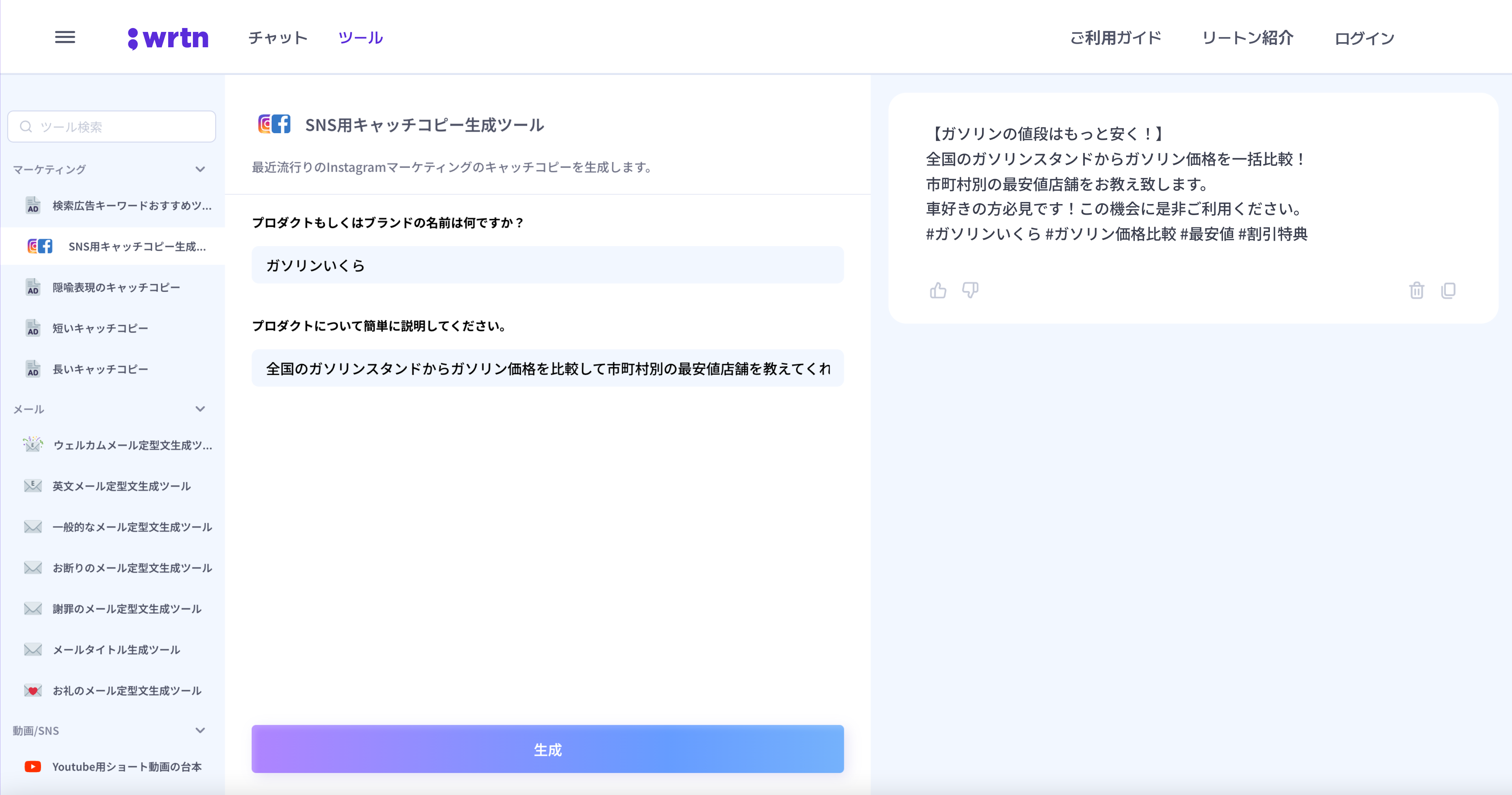Like the generated copy with thumbs up
The image size is (1512, 795).
[x=938, y=290]
